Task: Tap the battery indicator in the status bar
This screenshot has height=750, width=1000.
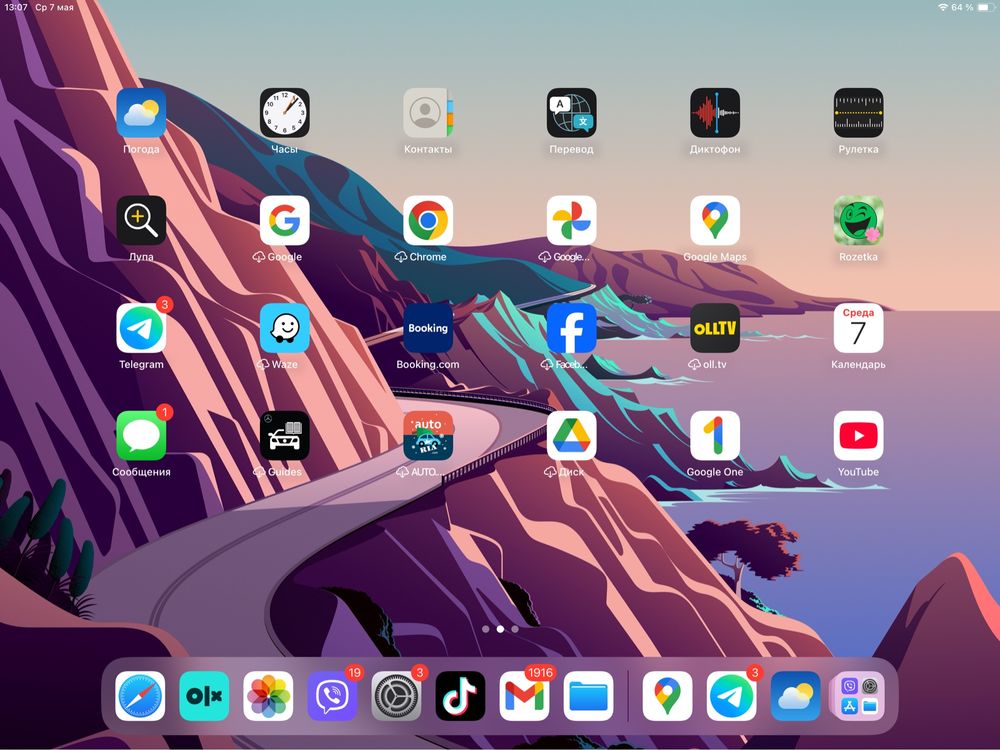Action: coord(986,8)
